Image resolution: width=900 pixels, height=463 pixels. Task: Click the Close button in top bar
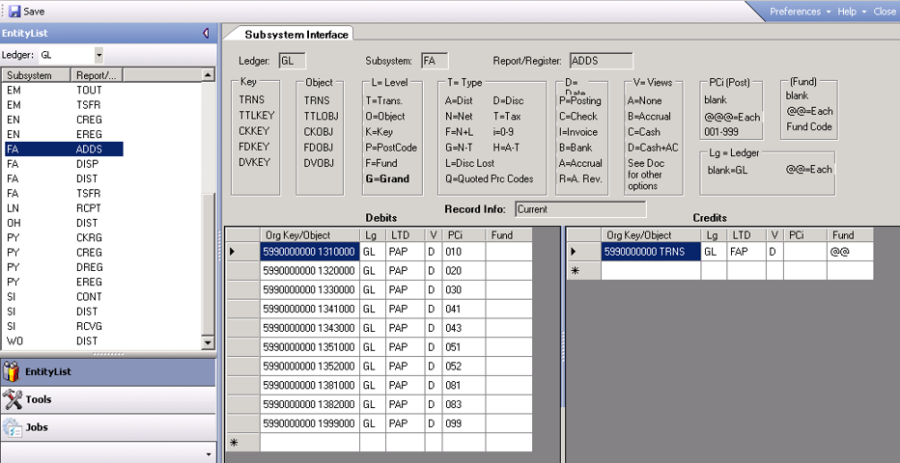(x=884, y=11)
